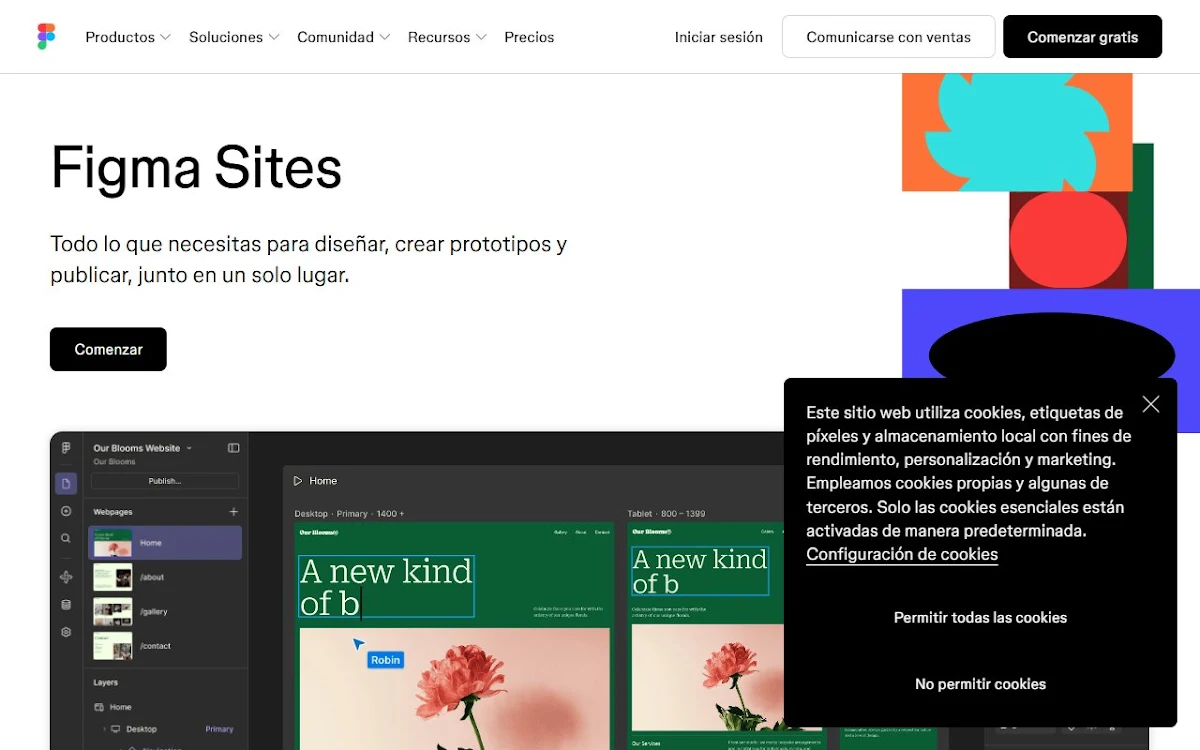The height and width of the screenshot is (750, 1200).
Task: Select the highlighted page icon in mockup sidebar
Action: pyautogui.click(x=66, y=484)
